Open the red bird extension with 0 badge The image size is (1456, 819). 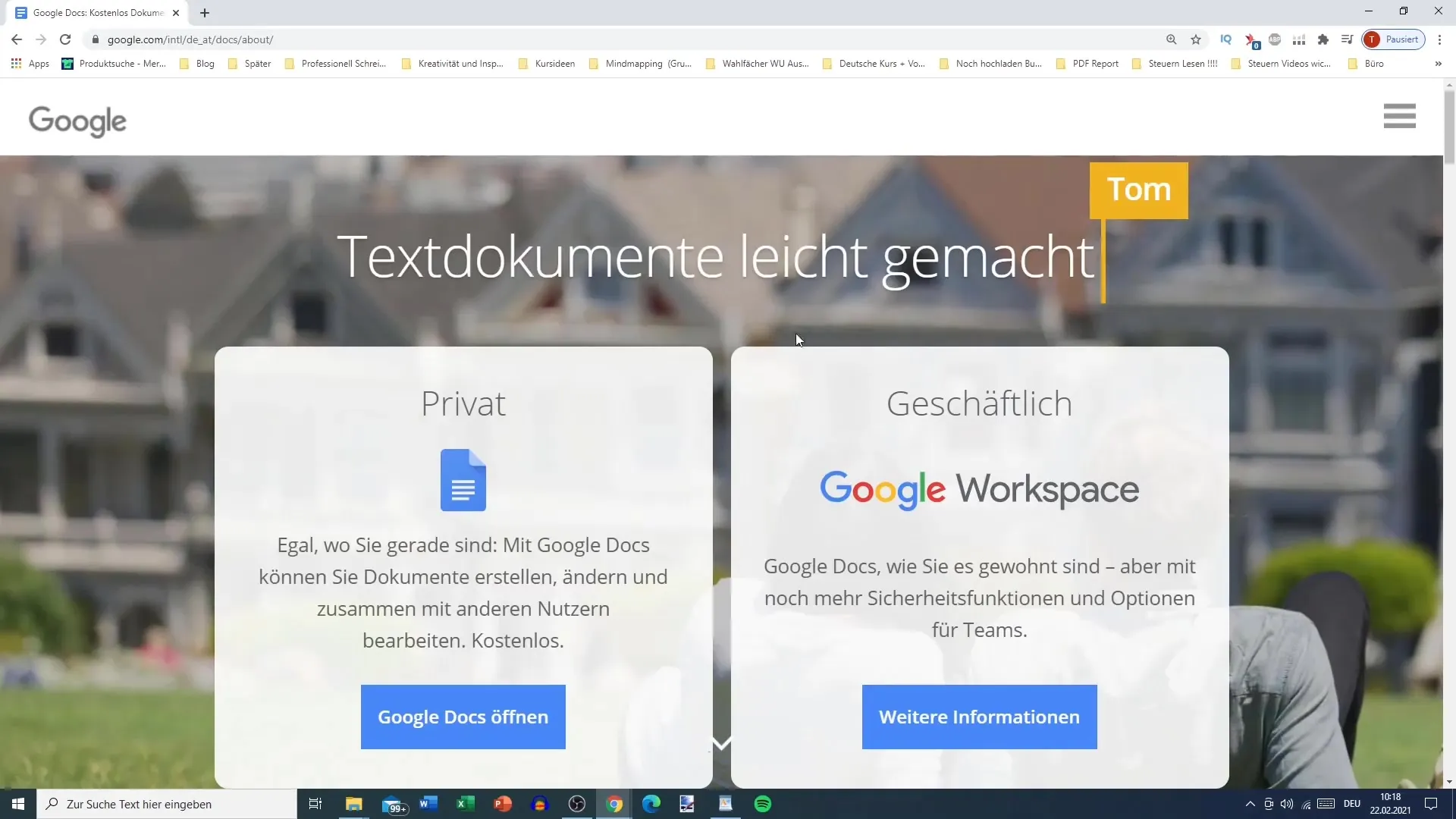[1250, 40]
